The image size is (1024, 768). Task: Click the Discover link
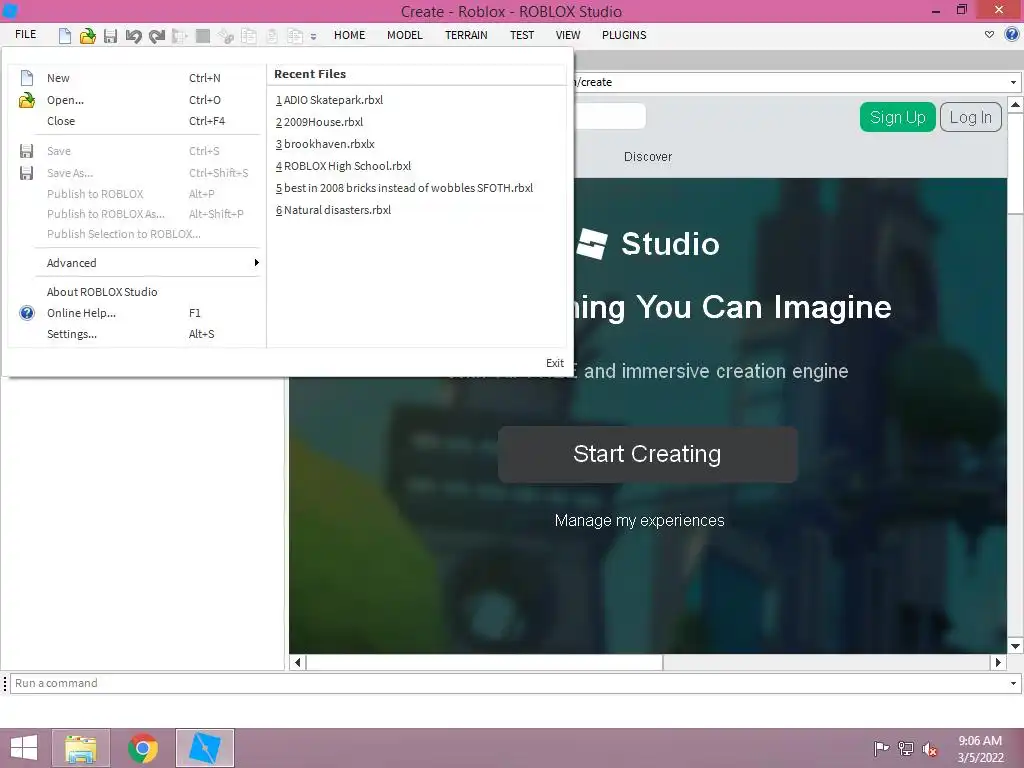click(x=648, y=157)
